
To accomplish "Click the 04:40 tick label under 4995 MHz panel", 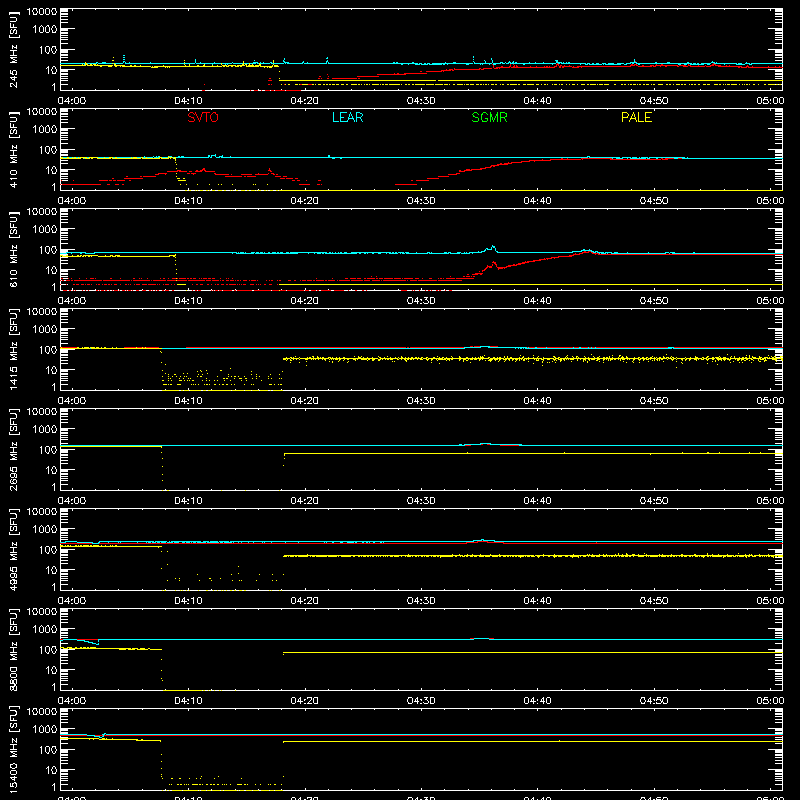I will click(x=537, y=601).
